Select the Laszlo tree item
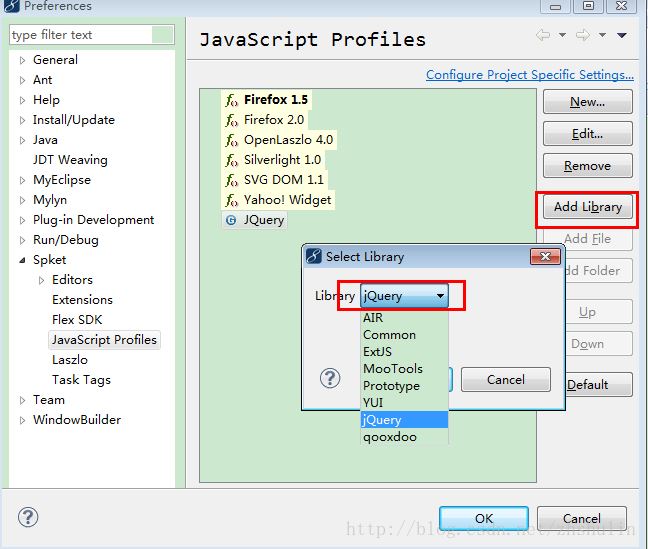This screenshot has width=648, height=549. tap(70, 360)
